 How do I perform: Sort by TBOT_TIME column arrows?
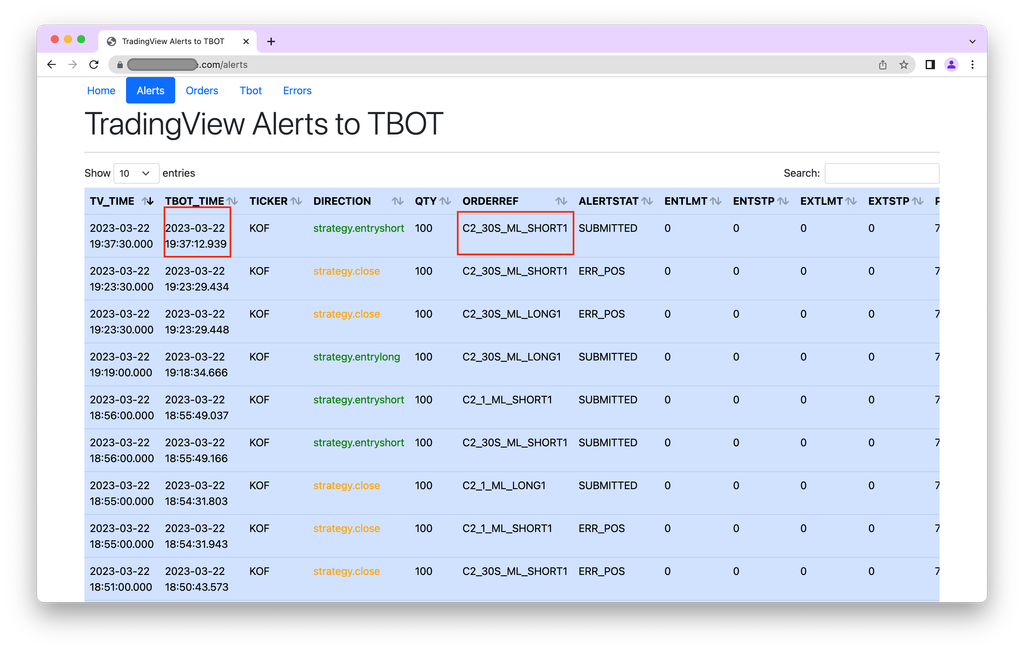point(232,201)
